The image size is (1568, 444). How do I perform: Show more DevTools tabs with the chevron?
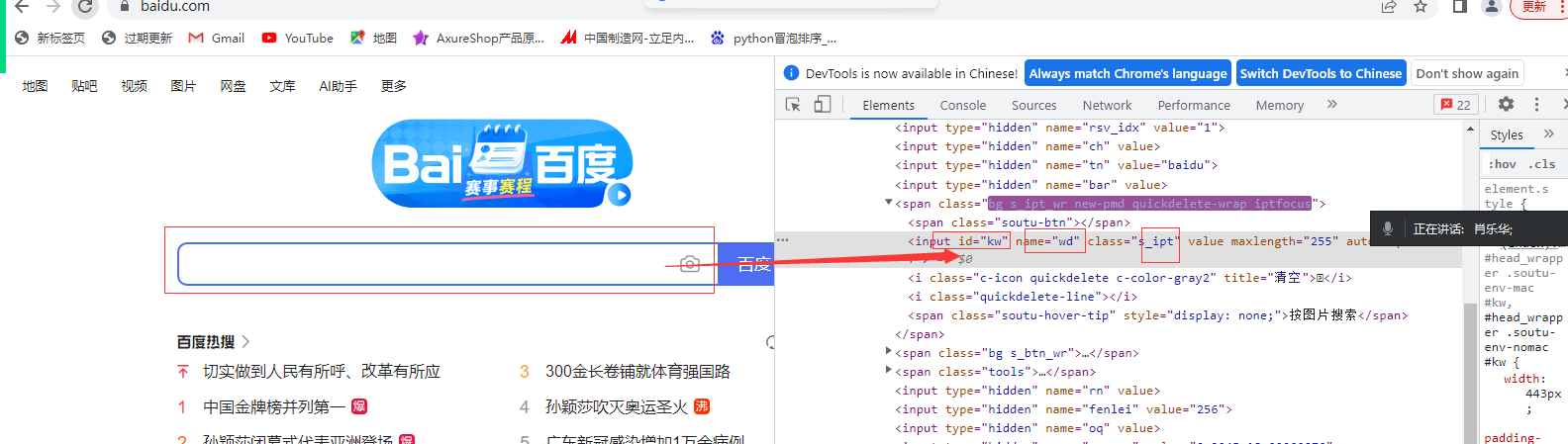1332,104
